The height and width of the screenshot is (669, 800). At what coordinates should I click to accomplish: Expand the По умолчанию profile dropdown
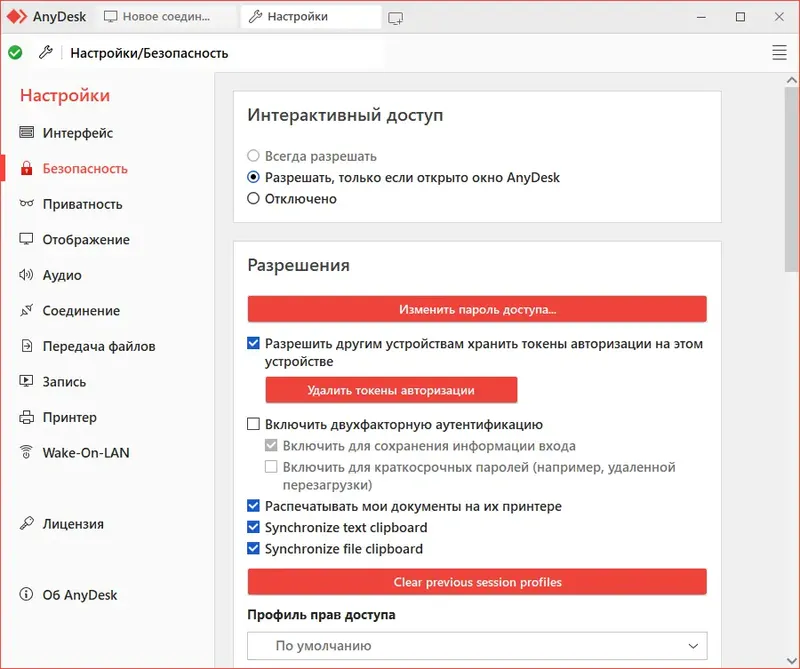coord(477,646)
